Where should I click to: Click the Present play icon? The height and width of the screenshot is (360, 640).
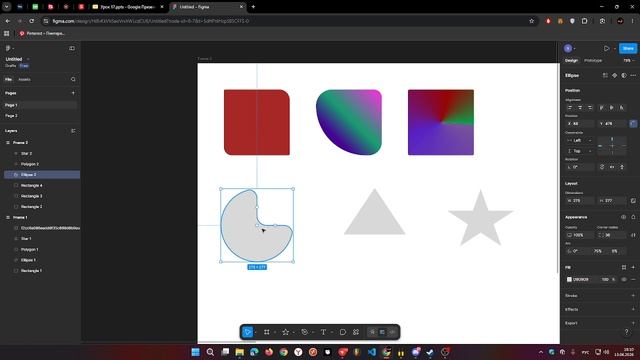click(607, 48)
